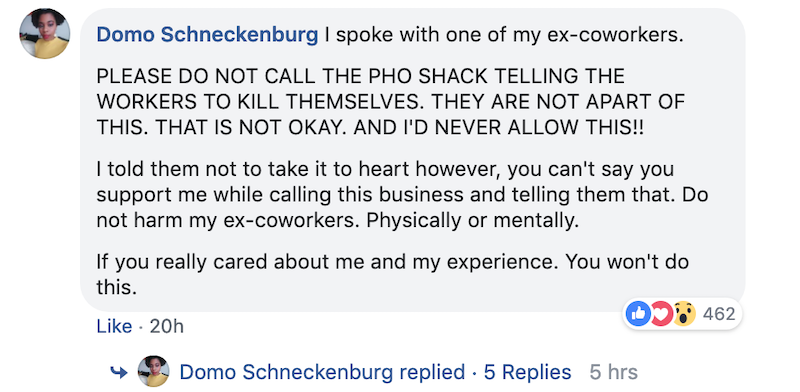Click the all-caps 'PLEASE DO NOT CALL' line
The width and height of the screenshot is (800, 392).
tap(360, 77)
